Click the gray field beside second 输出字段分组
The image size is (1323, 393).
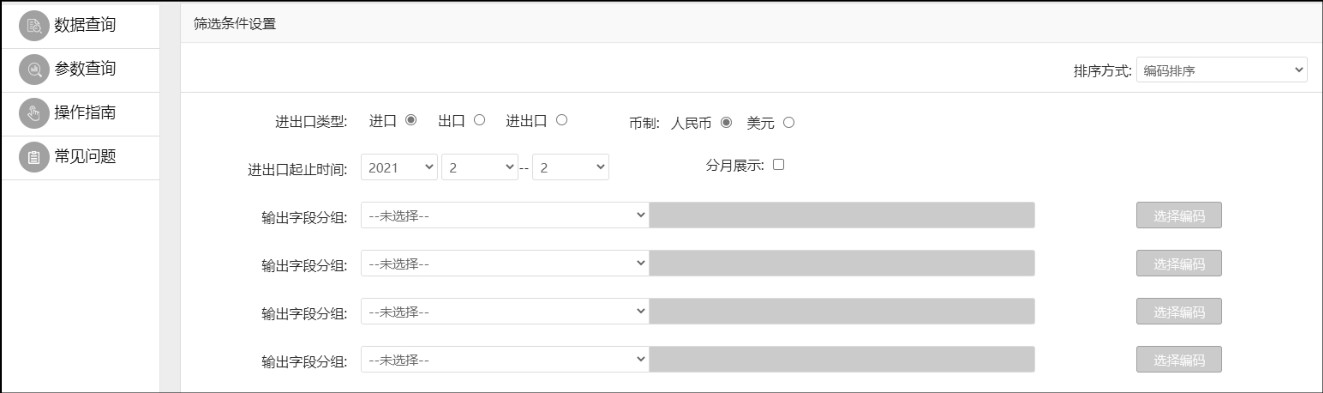842,263
